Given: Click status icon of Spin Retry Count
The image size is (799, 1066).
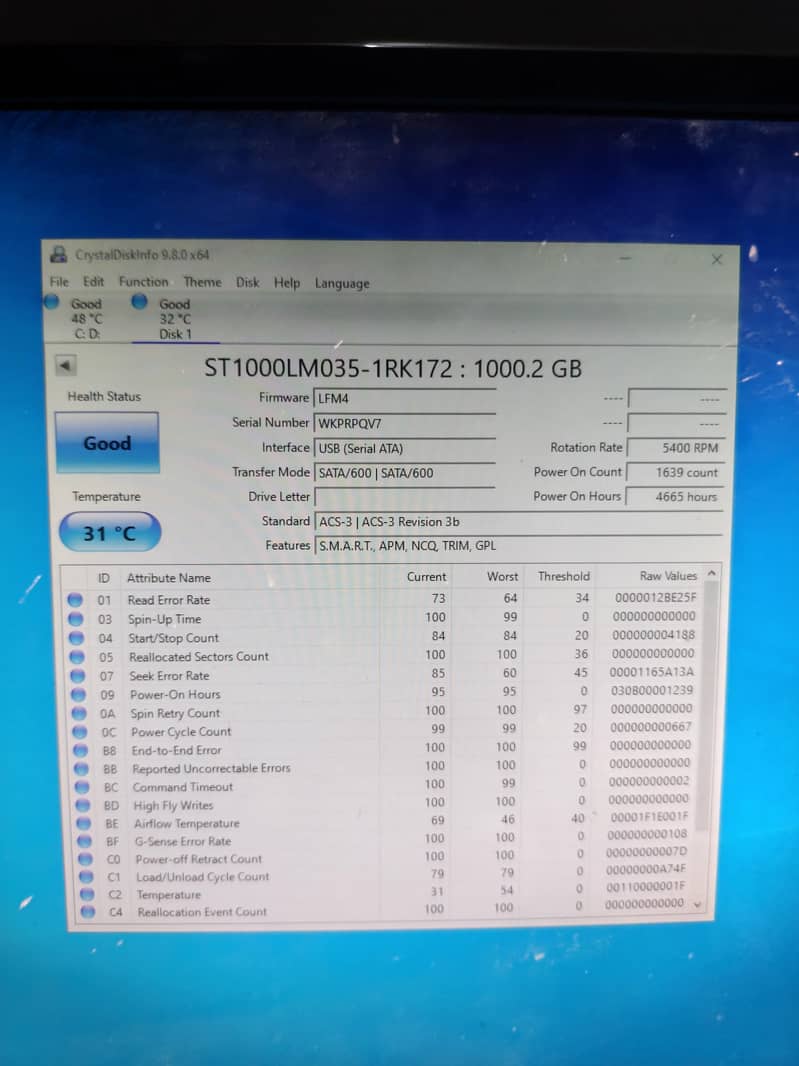Looking at the screenshot, I should [x=79, y=713].
